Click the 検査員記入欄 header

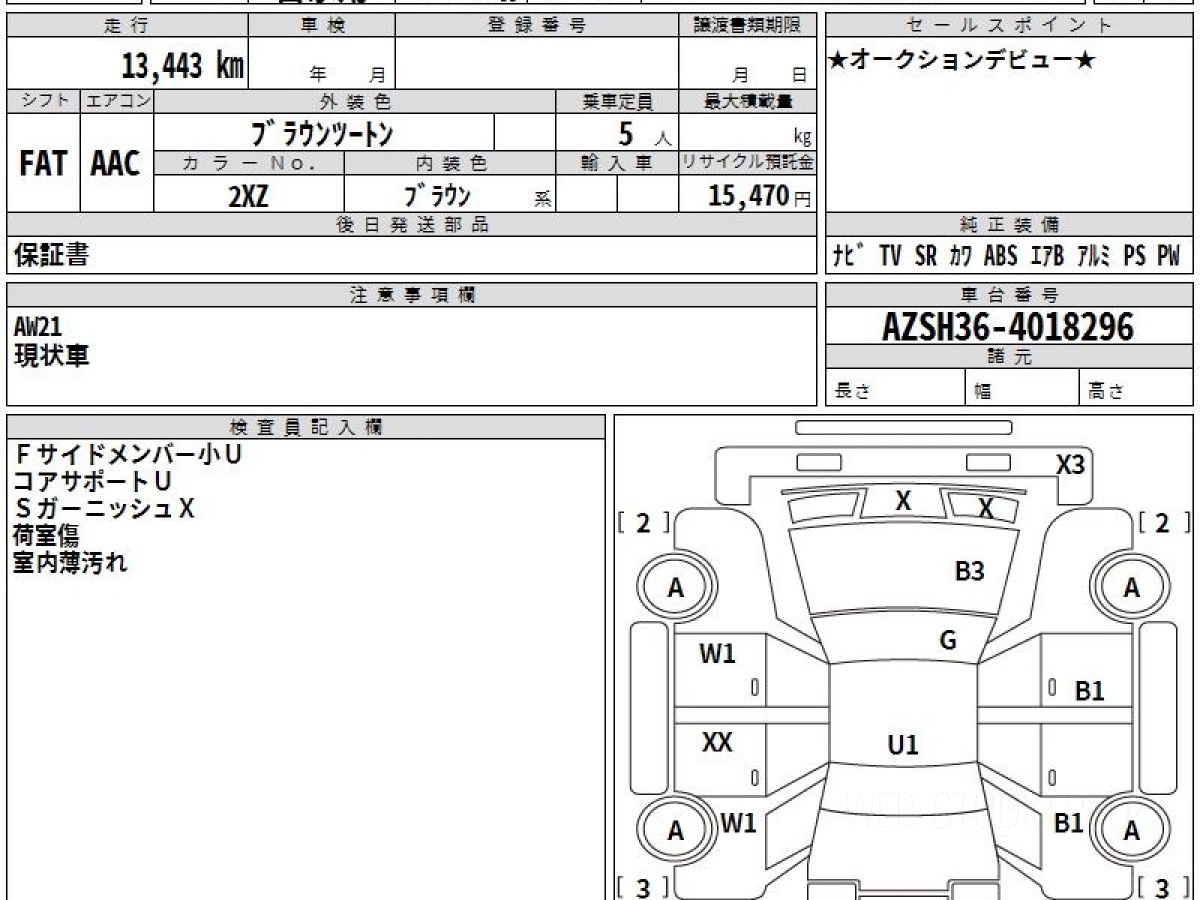click(306, 427)
